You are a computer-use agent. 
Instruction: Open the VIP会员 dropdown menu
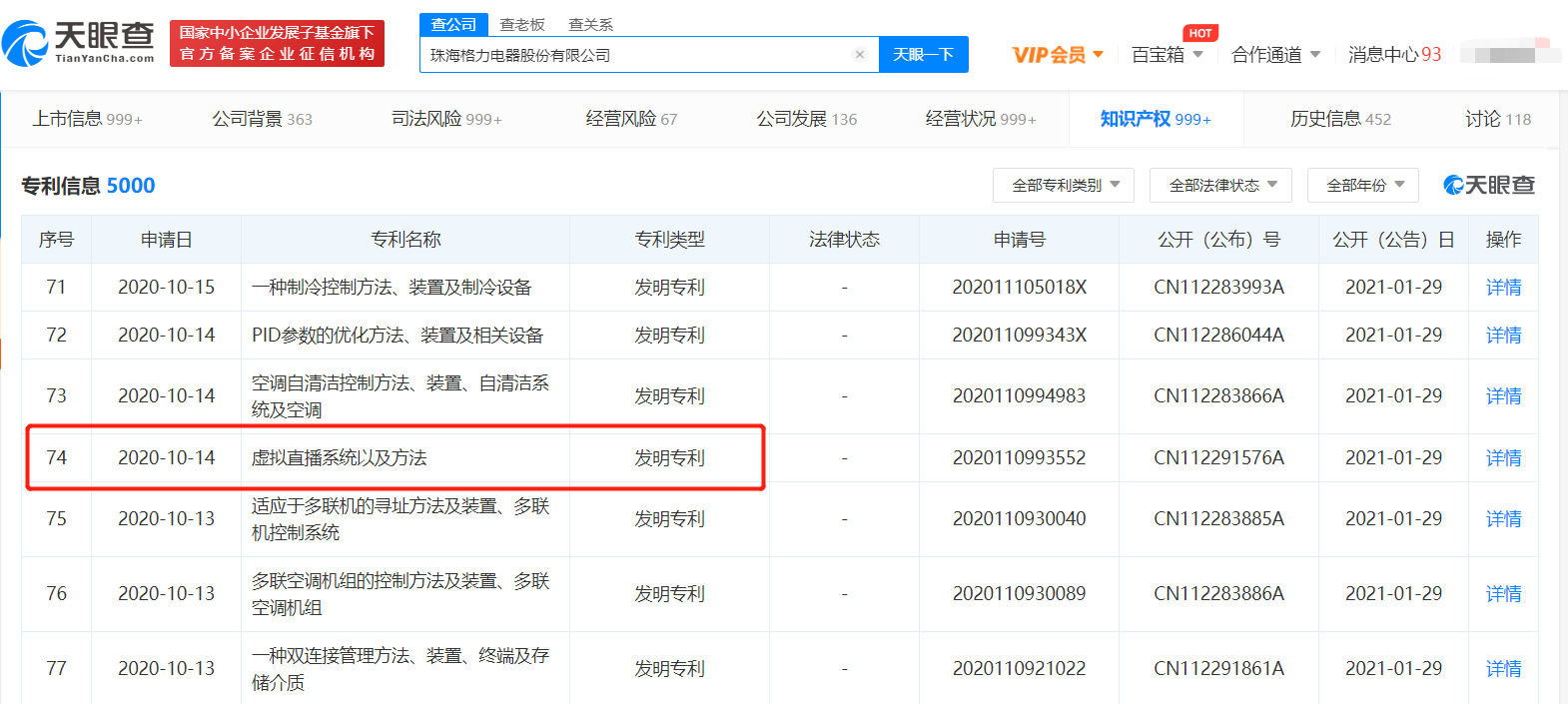[1057, 55]
